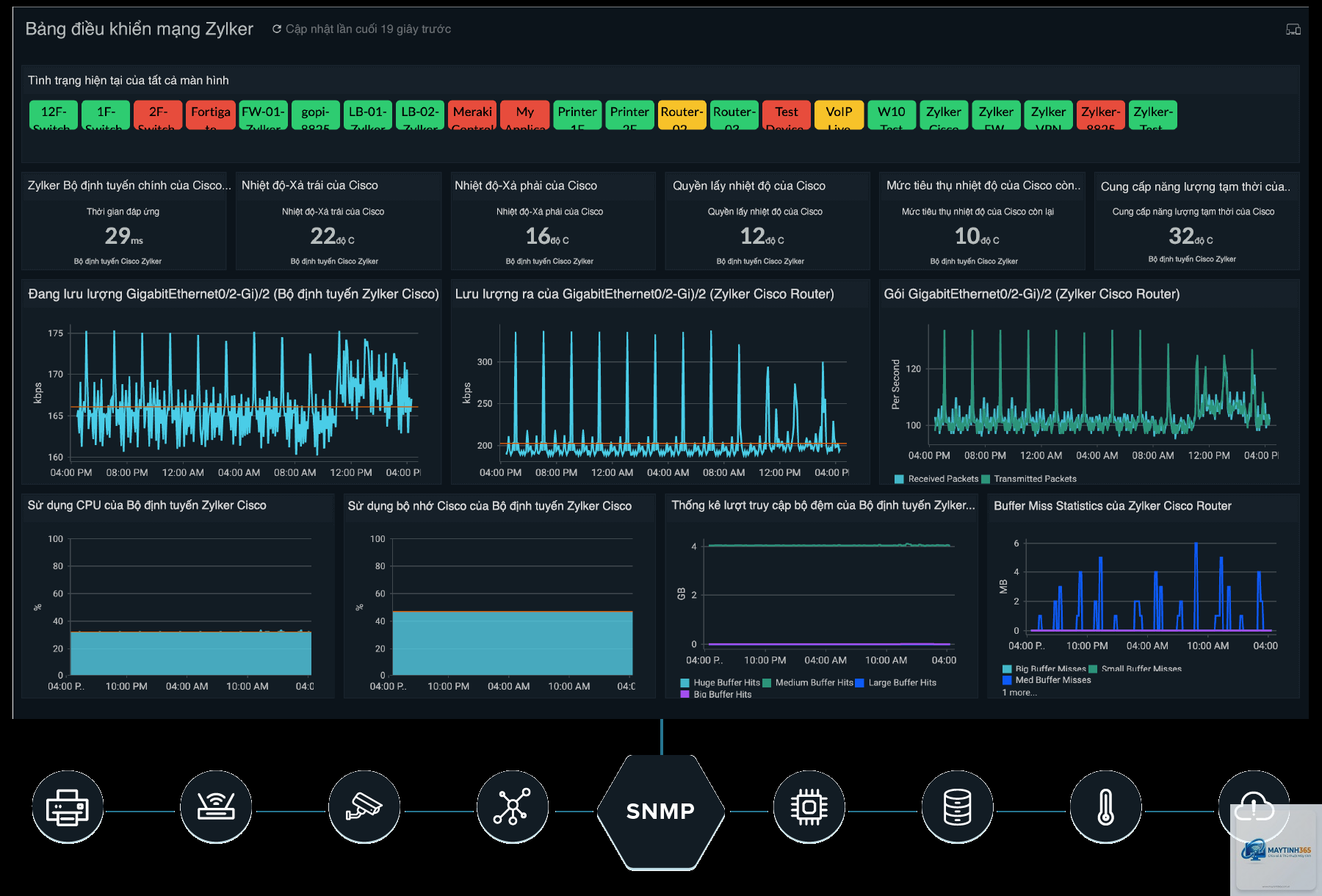Toggle Transmitted Packets legend swatch
Viewport: 1322px width, 896px height.
985,479
